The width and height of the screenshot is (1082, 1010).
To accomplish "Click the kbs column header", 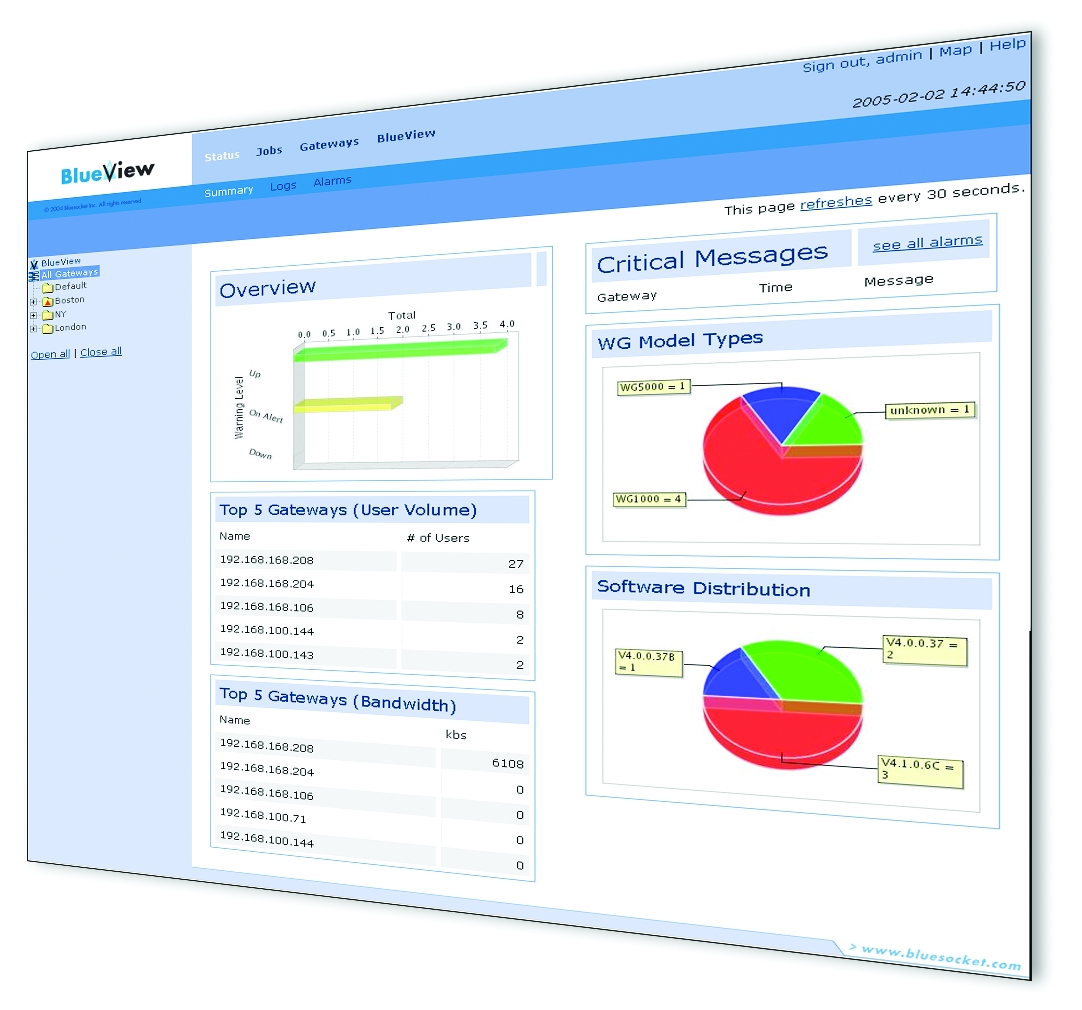I will click(456, 735).
